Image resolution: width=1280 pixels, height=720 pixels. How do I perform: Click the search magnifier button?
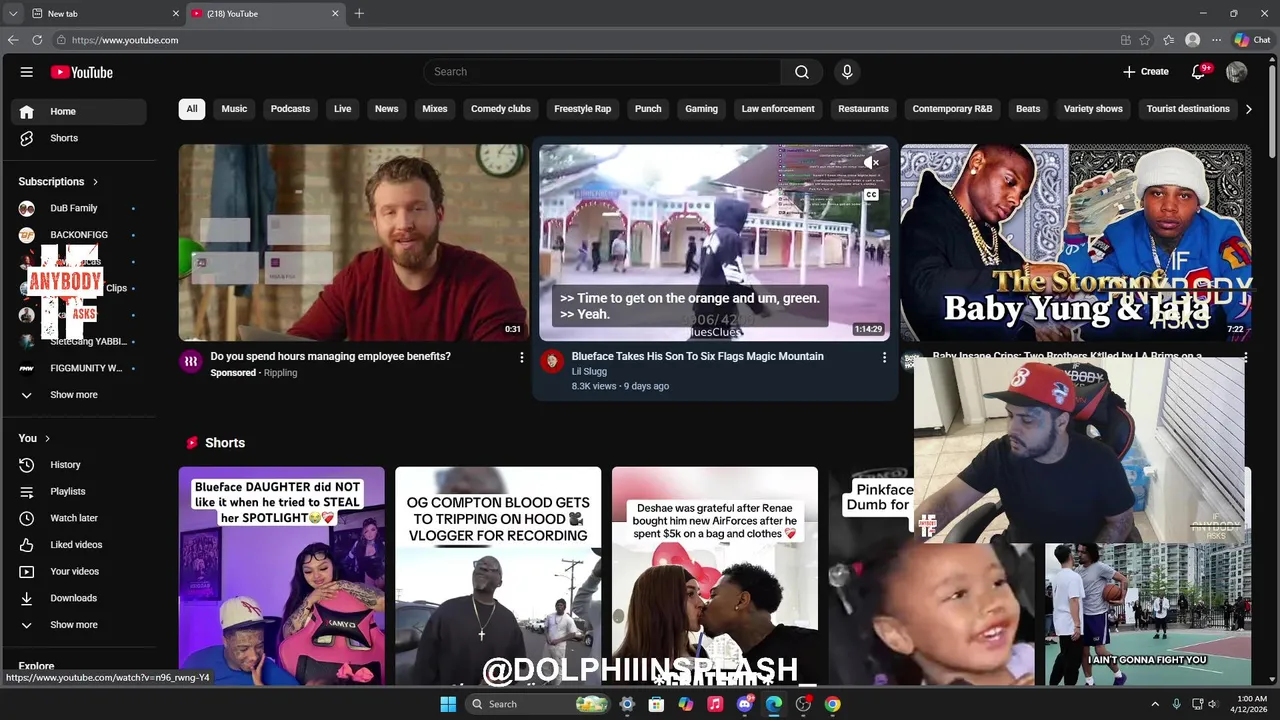[802, 72]
